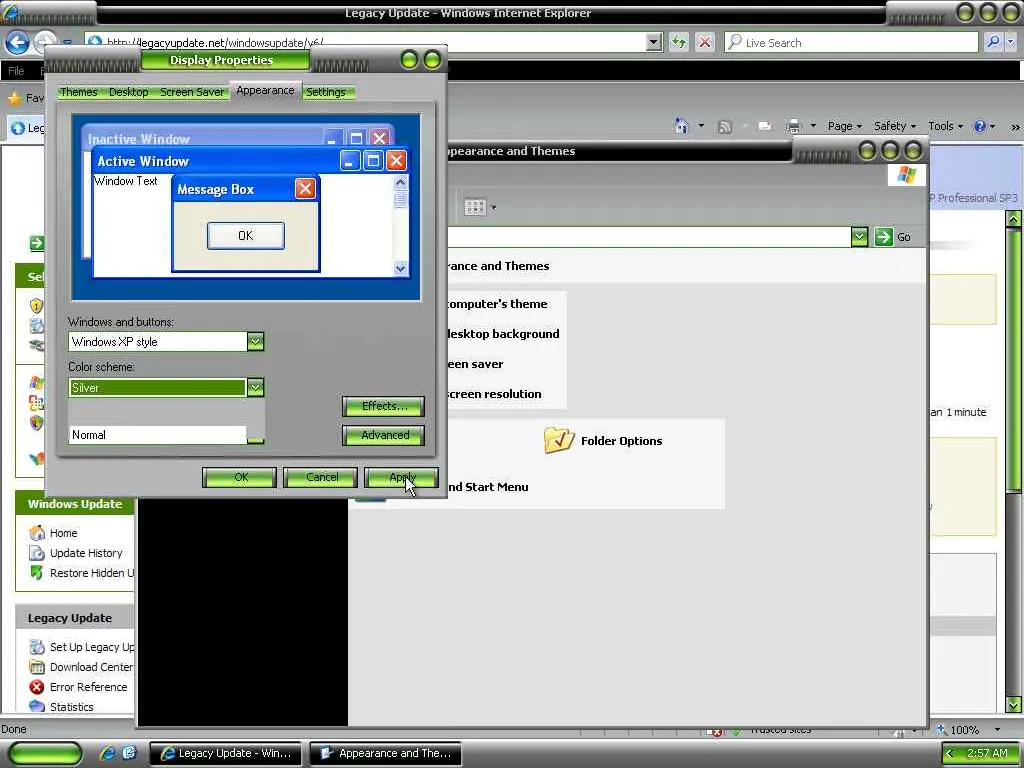Click the Folder Options link
Viewport: 1024px width, 768px height.
pos(621,441)
